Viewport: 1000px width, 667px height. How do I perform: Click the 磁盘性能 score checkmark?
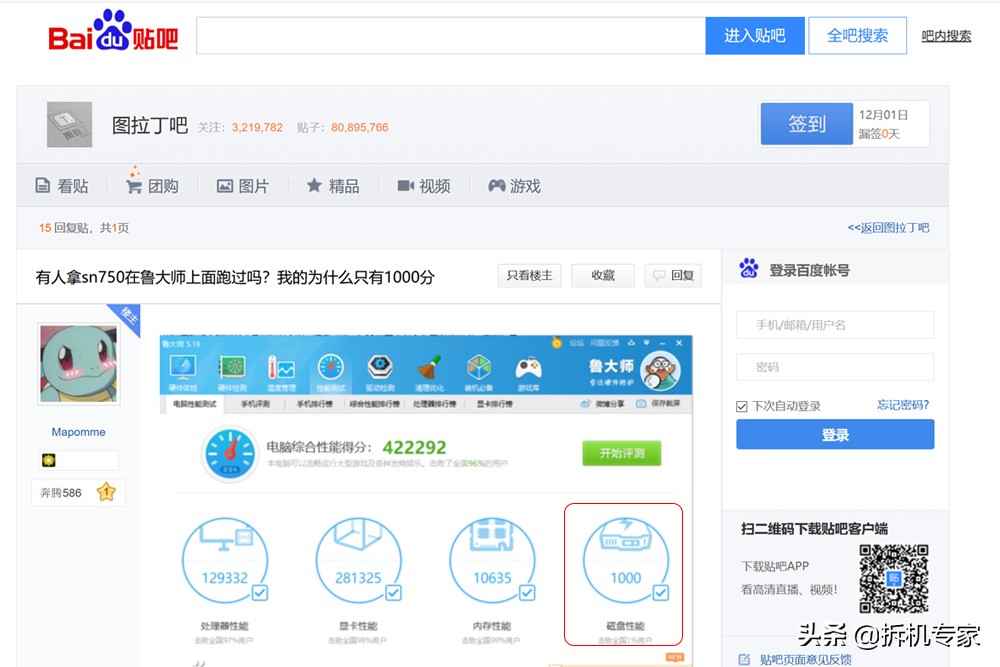click(x=659, y=592)
